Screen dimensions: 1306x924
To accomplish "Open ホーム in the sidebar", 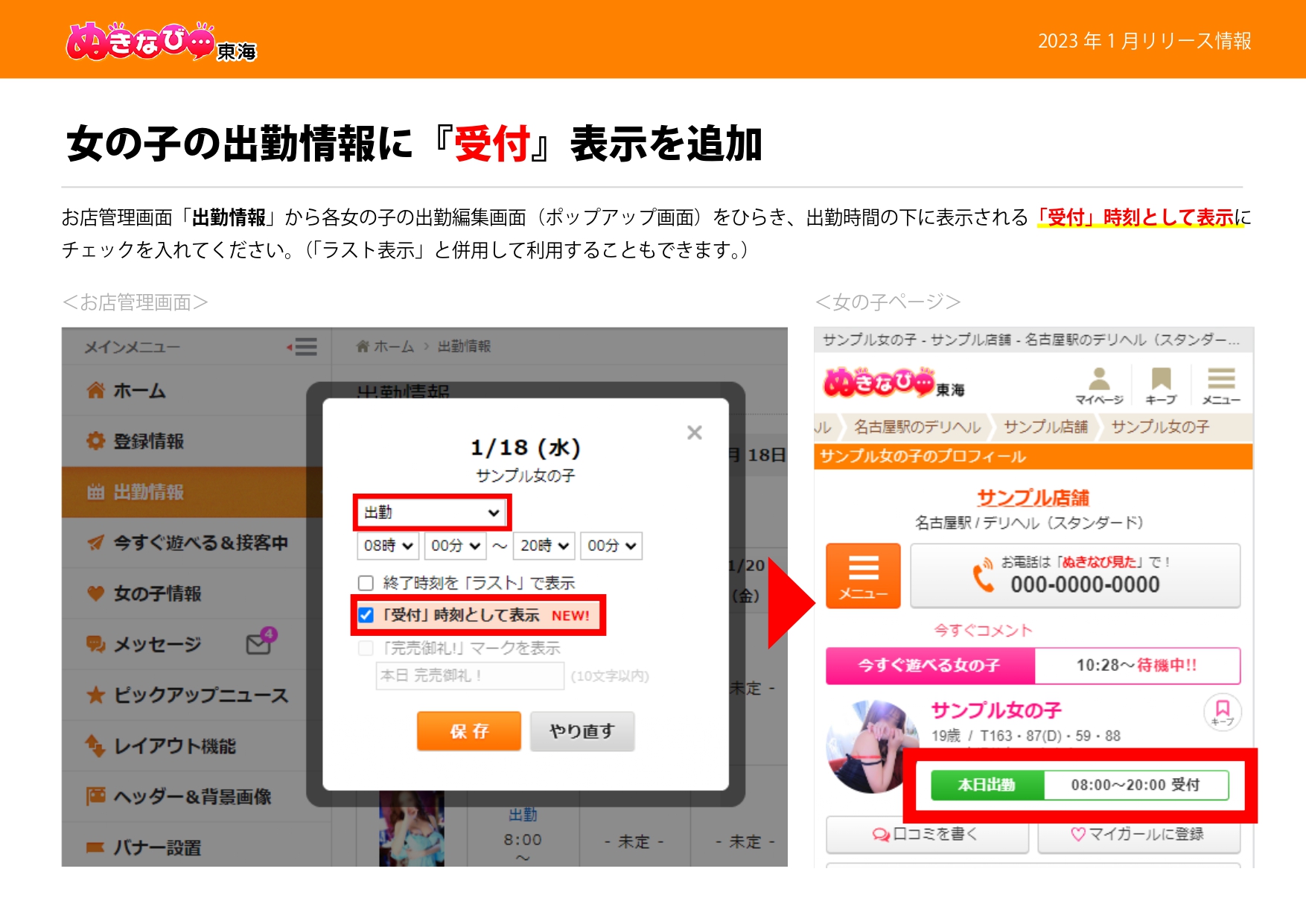I will click(196, 390).
